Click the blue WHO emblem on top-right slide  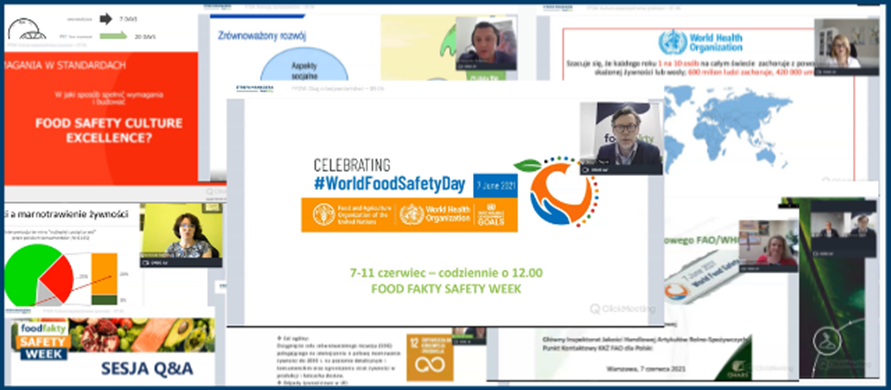coord(673,42)
